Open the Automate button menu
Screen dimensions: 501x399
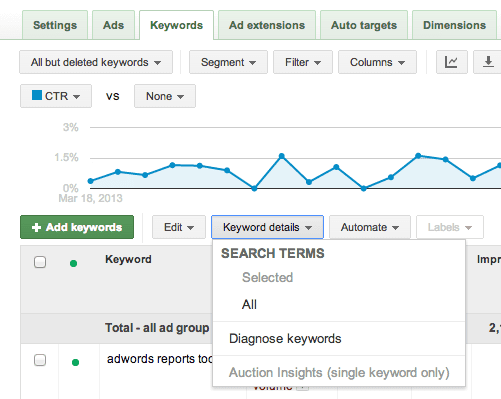click(370, 227)
